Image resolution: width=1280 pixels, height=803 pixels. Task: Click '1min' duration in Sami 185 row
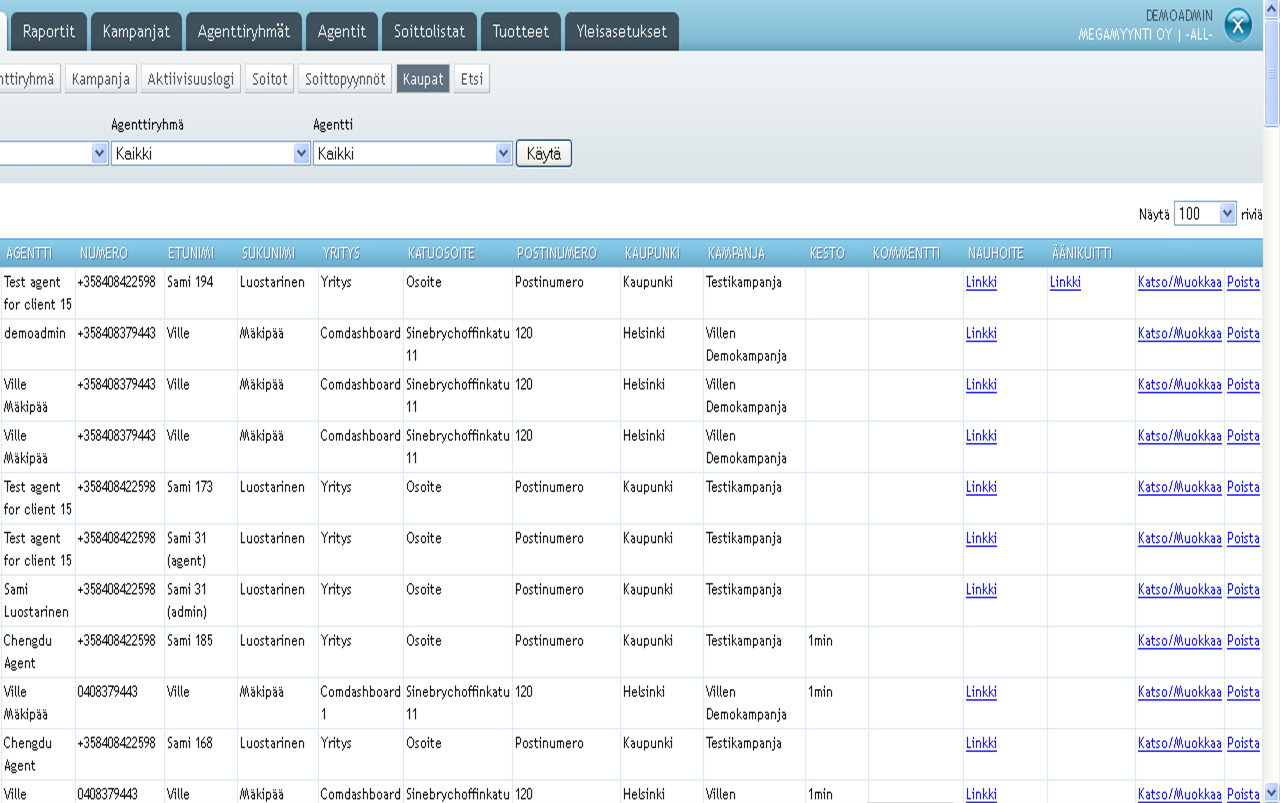[x=820, y=641]
